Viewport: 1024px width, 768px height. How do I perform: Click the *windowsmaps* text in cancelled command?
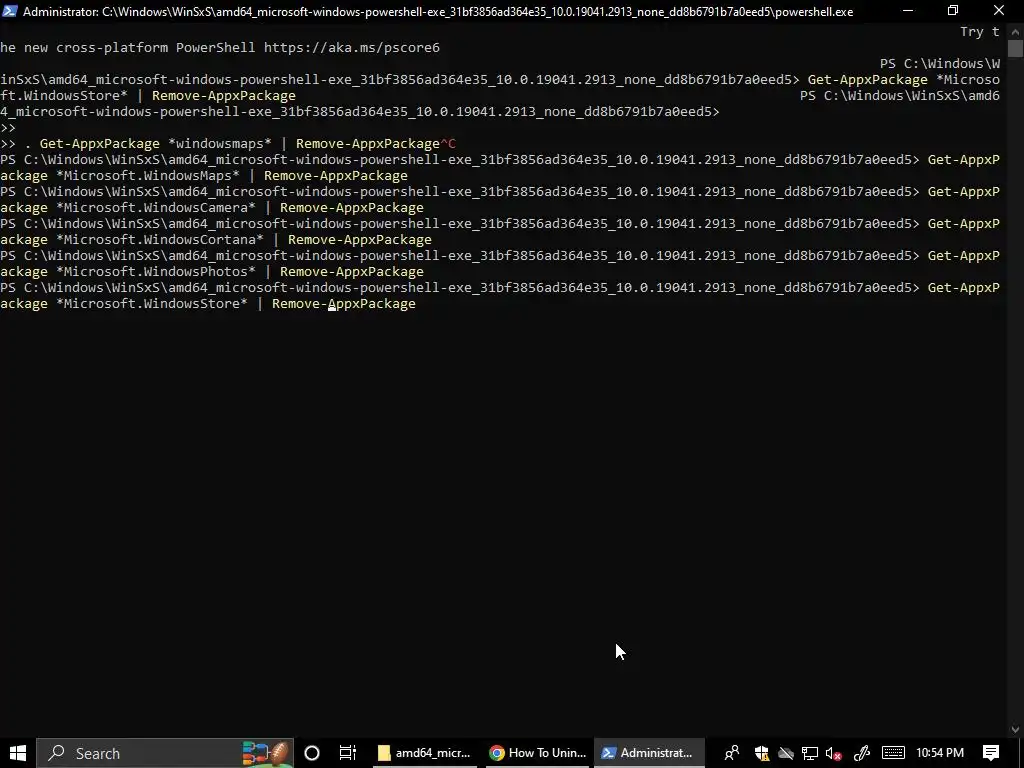click(x=220, y=144)
